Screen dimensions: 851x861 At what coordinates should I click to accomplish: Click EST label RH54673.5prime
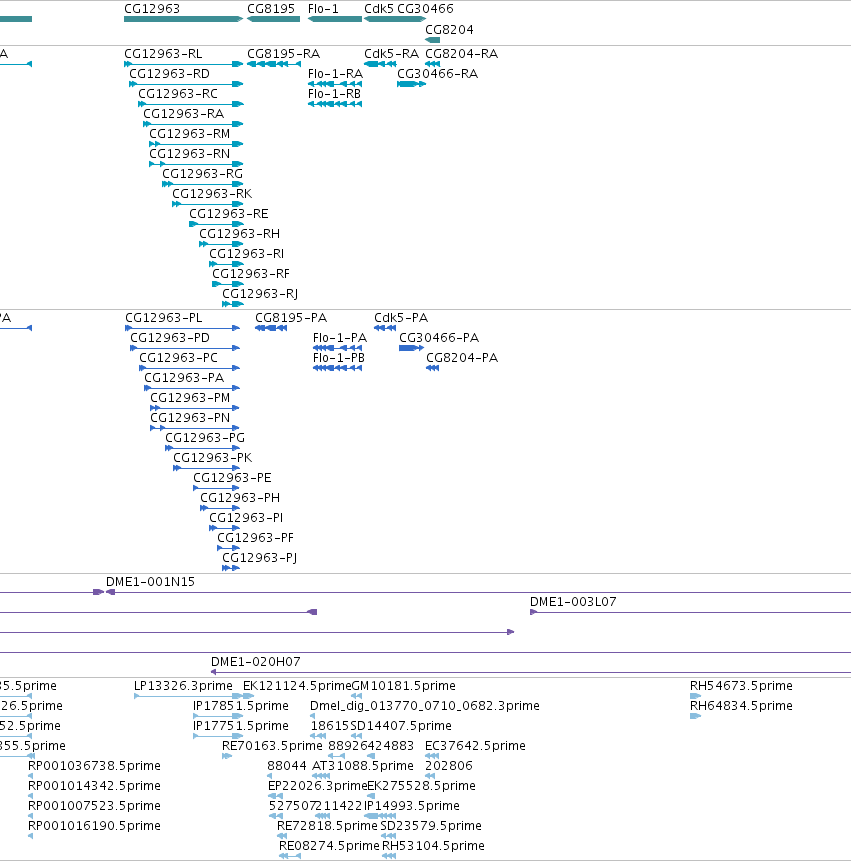pyautogui.click(x=741, y=686)
